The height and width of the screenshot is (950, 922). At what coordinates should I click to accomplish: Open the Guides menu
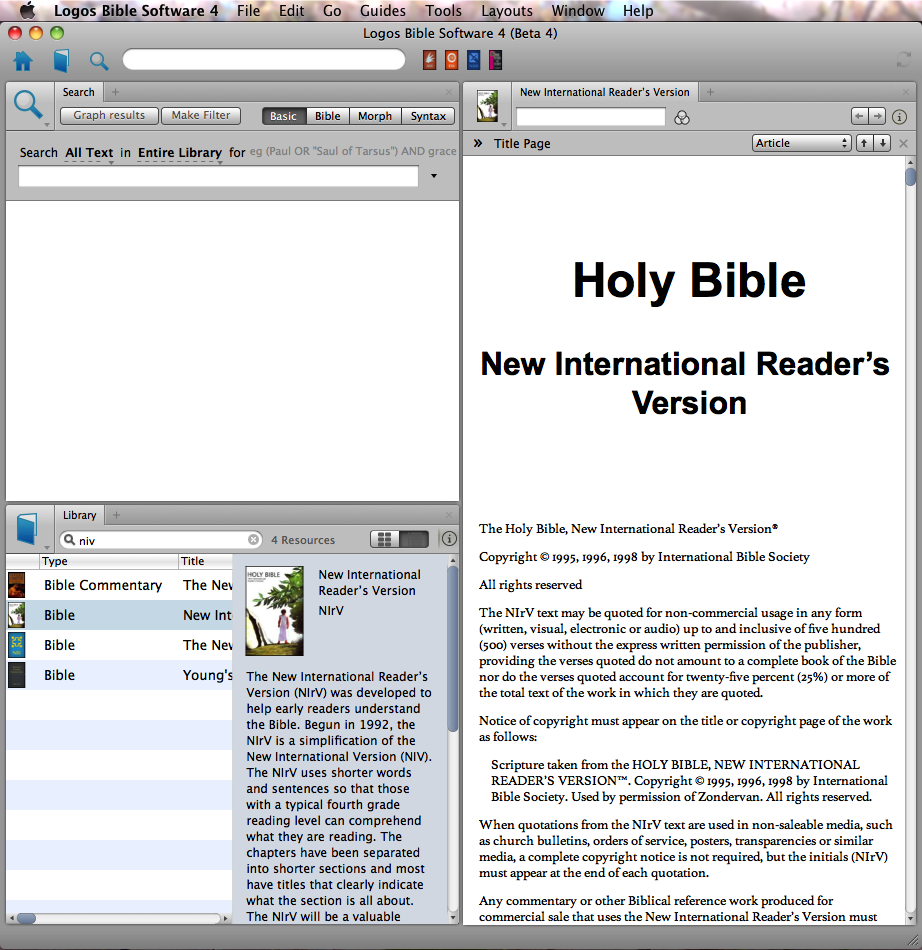click(x=383, y=11)
